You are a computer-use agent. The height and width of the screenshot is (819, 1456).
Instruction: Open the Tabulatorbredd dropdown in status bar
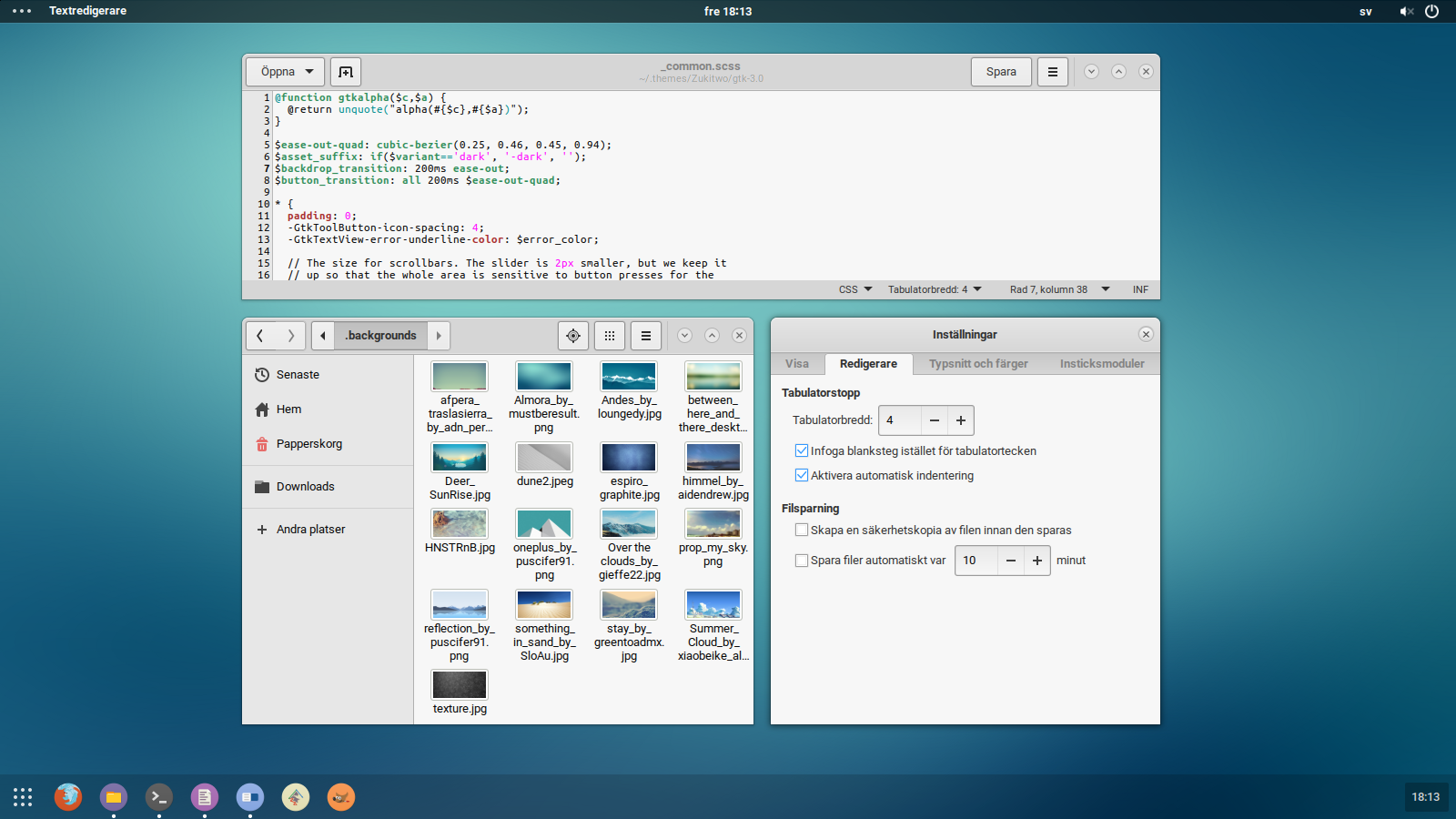(x=935, y=289)
